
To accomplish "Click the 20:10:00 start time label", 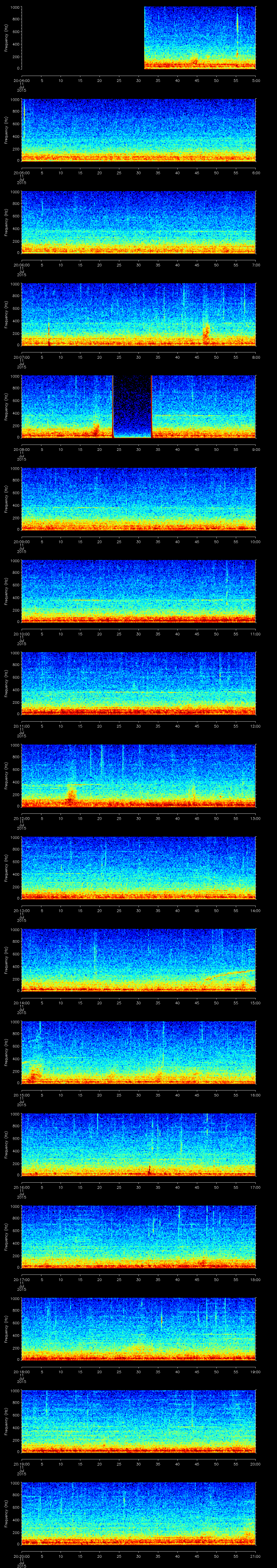I will pyautogui.click(x=21, y=634).
